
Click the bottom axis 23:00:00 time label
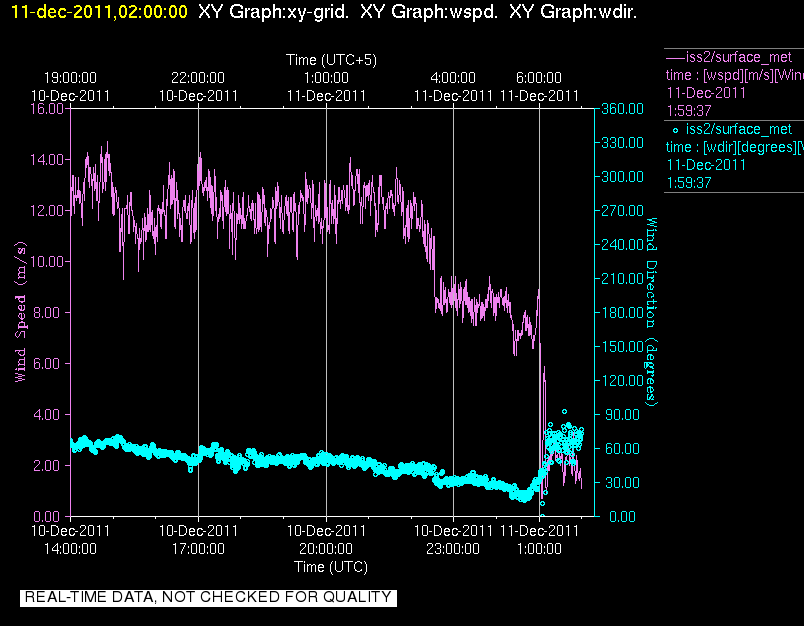pos(453,549)
